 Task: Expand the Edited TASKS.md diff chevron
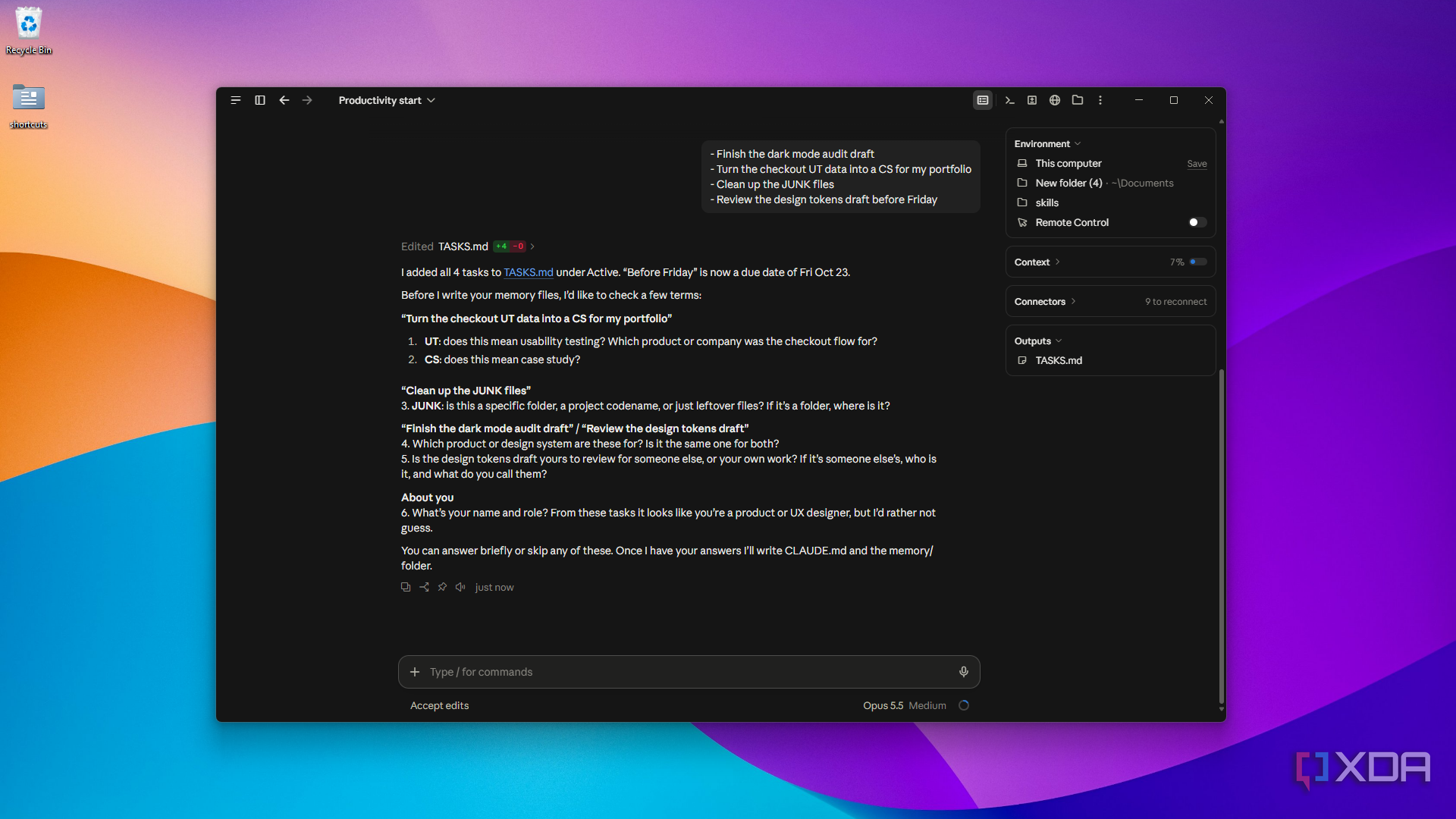pos(532,246)
